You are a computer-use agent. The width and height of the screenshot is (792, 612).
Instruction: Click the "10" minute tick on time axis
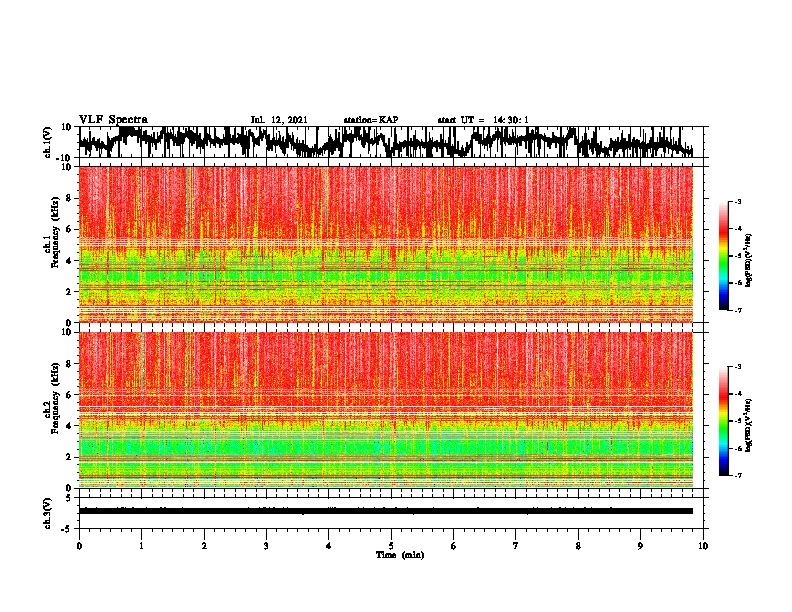tap(703, 546)
